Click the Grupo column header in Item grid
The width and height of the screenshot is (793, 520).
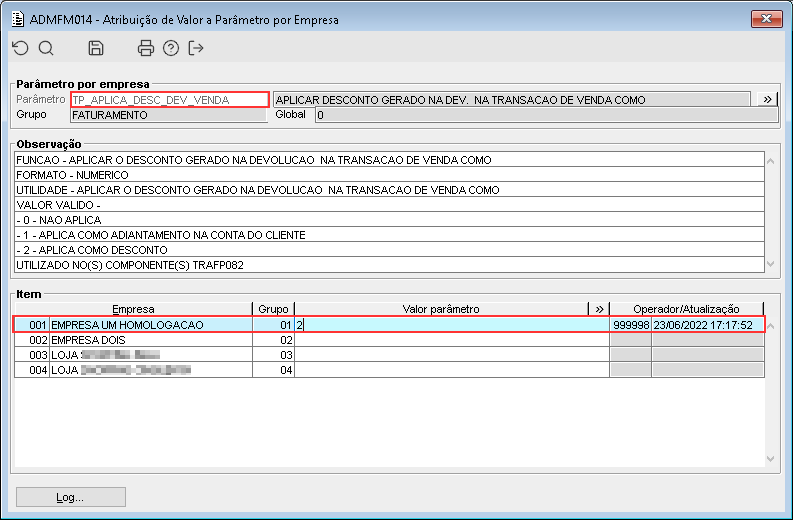pyautogui.click(x=273, y=309)
